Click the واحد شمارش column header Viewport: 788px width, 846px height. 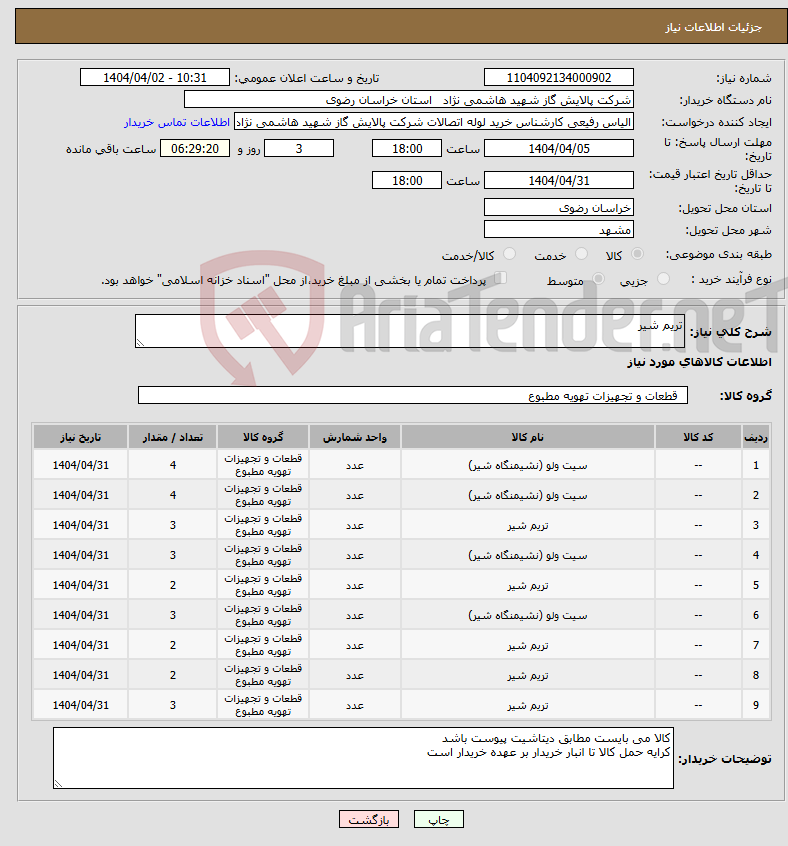pos(355,437)
